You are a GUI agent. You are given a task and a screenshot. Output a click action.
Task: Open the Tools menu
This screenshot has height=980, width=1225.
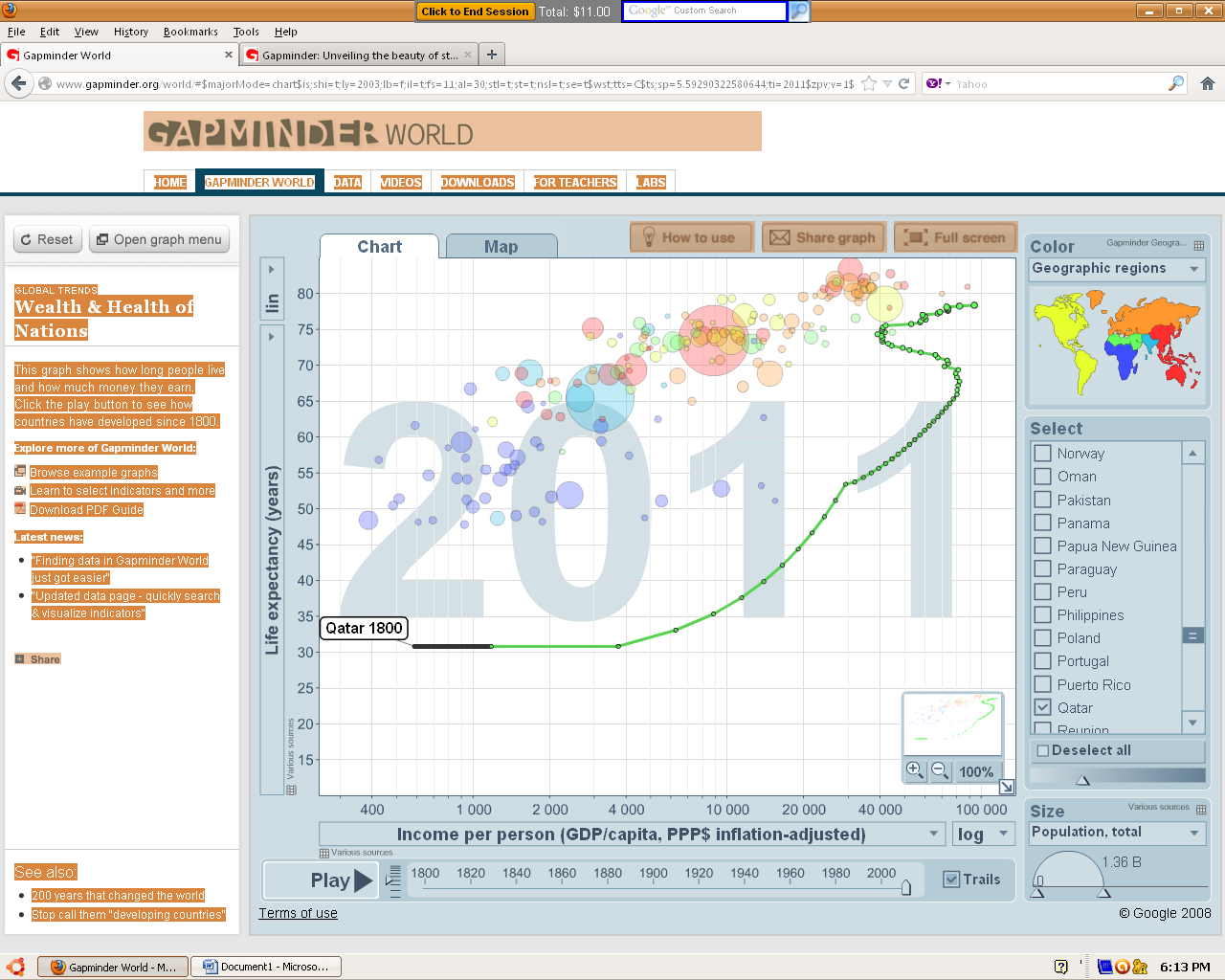[246, 32]
